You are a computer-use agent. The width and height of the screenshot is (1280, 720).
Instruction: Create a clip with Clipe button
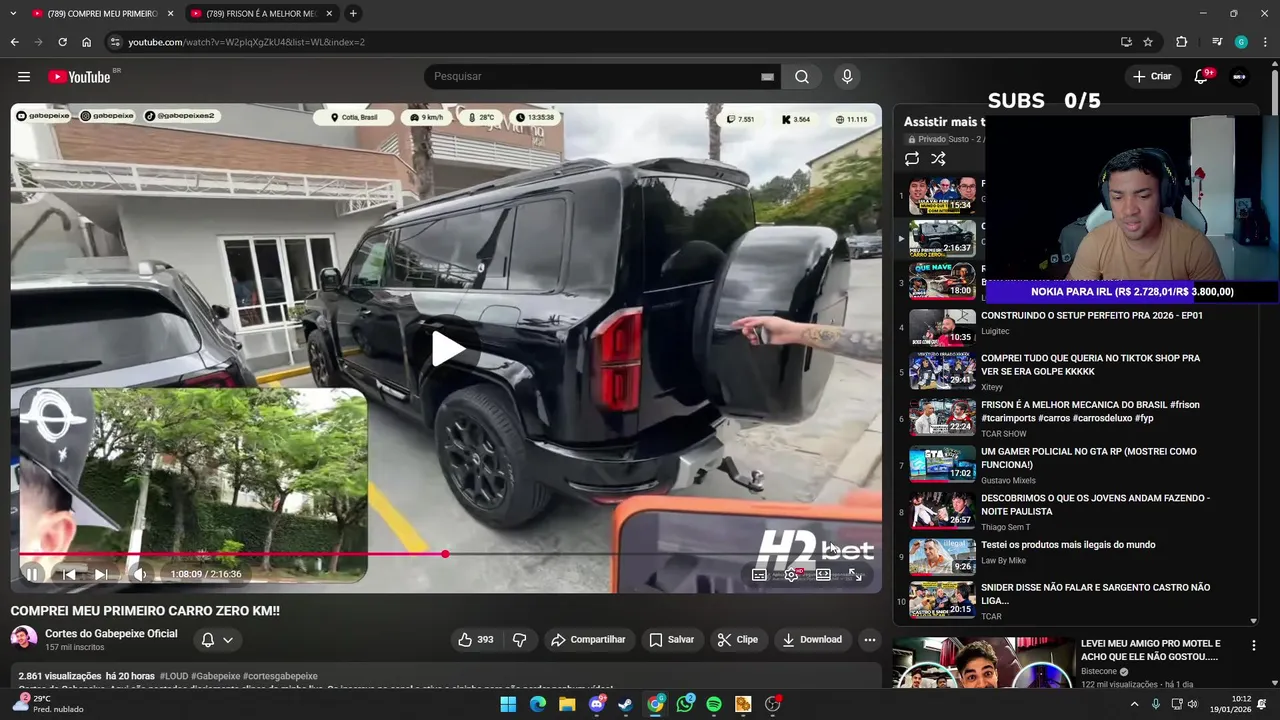[x=737, y=640]
